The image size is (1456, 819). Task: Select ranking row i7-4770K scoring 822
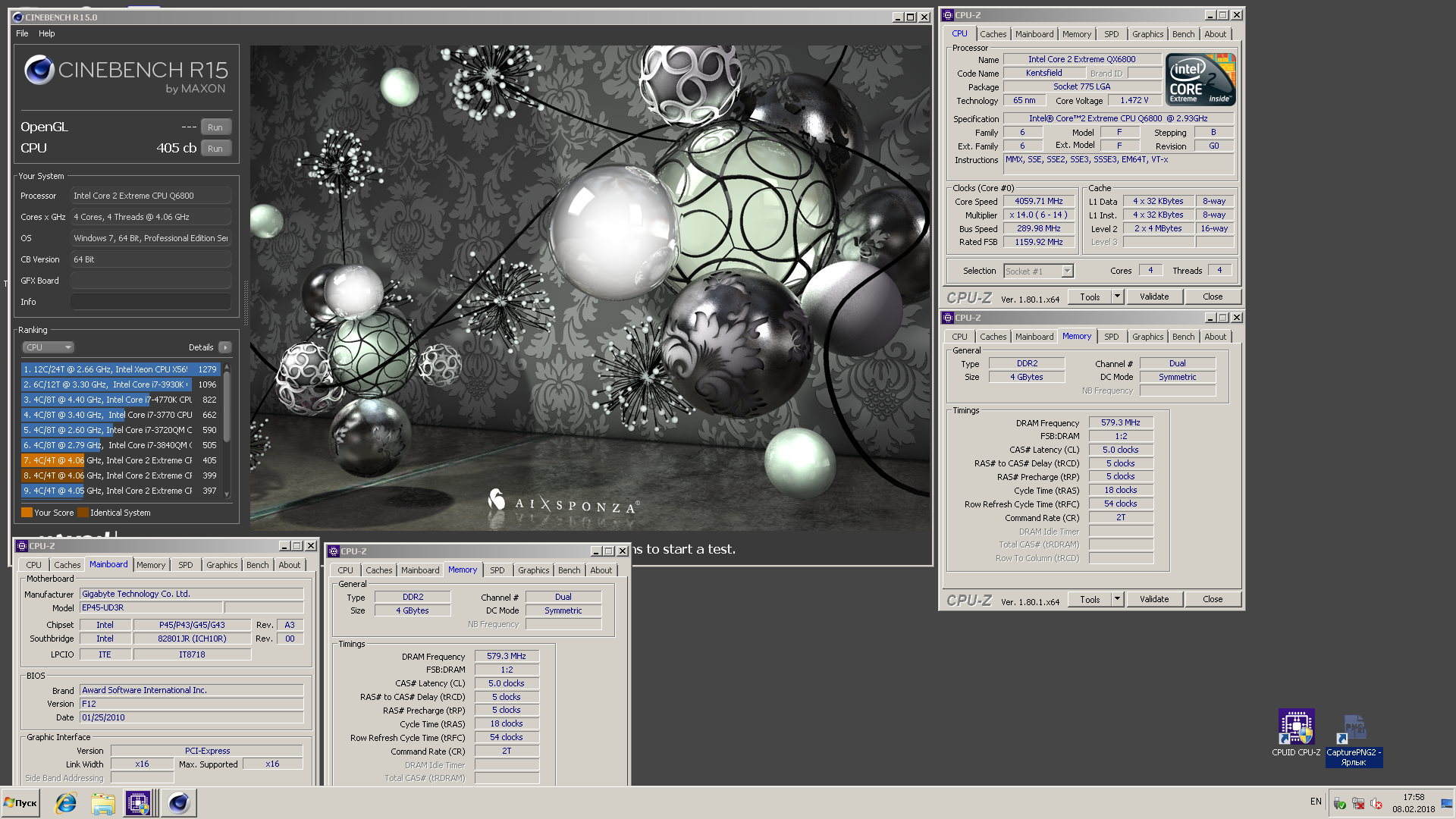(x=121, y=400)
